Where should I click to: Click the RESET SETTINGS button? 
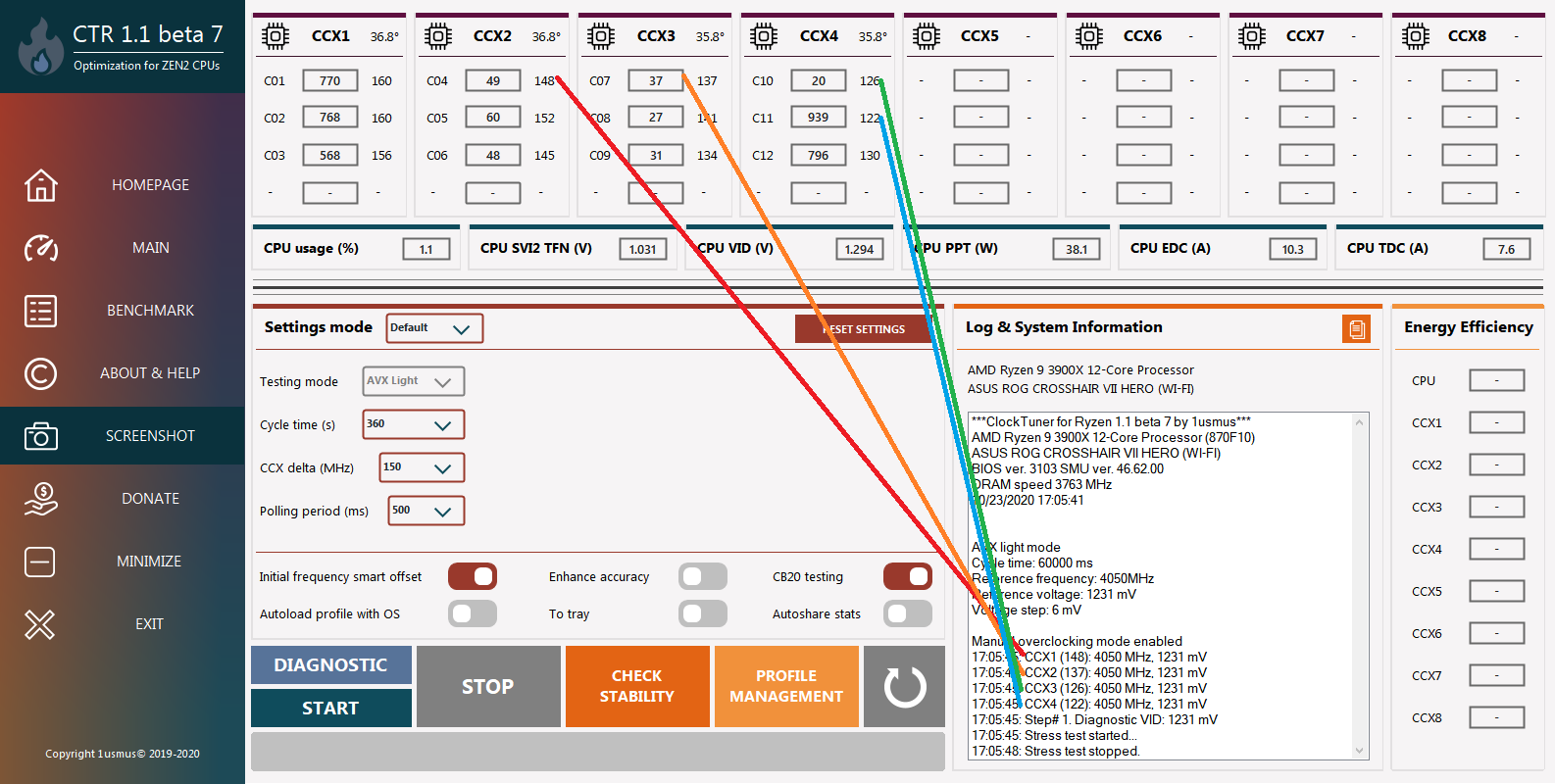[x=863, y=329]
